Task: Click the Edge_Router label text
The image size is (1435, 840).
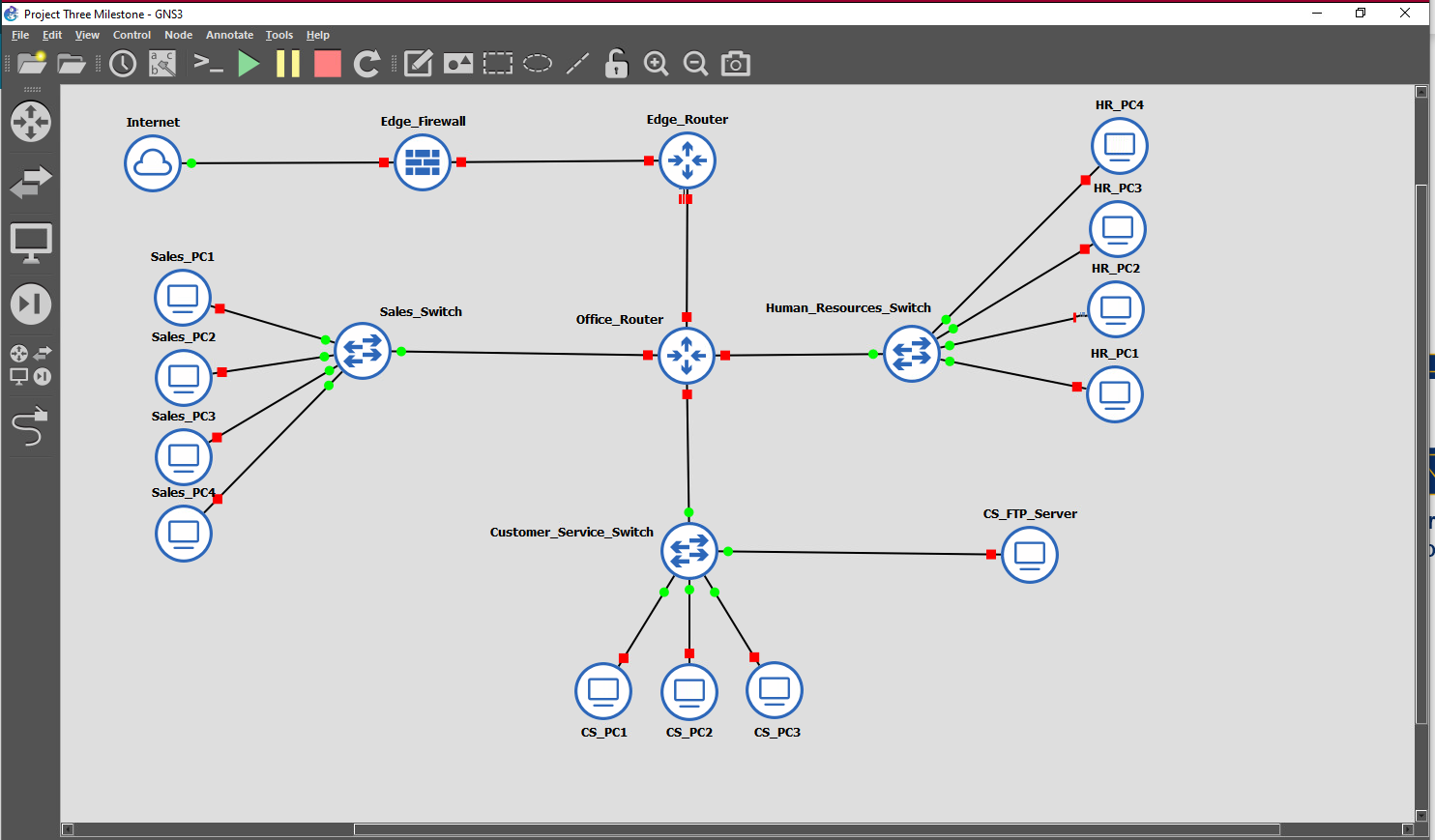Action: pos(688,120)
